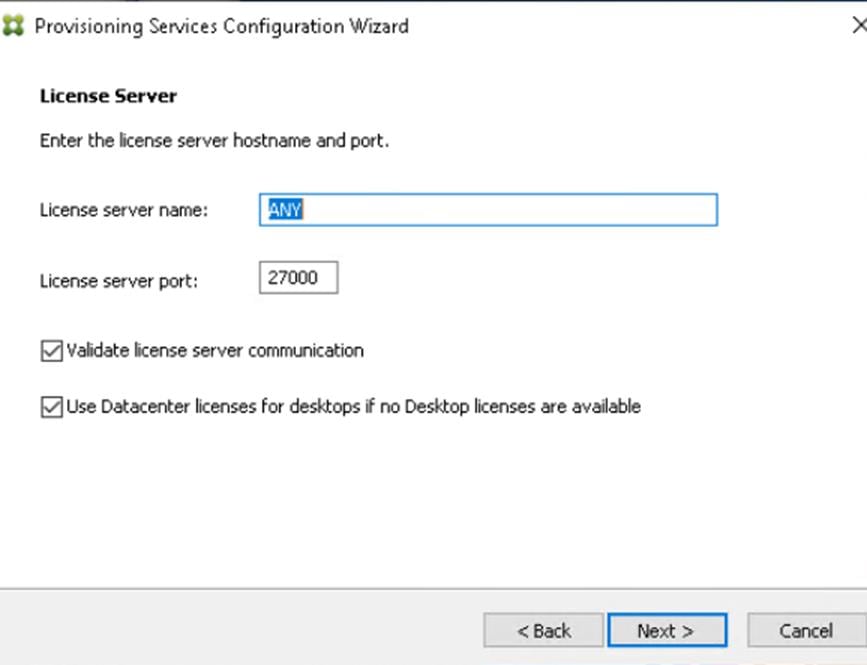The height and width of the screenshot is (665, 867).
Task: Click the 'License server port:' label
Action: click(x=119, y=281)
